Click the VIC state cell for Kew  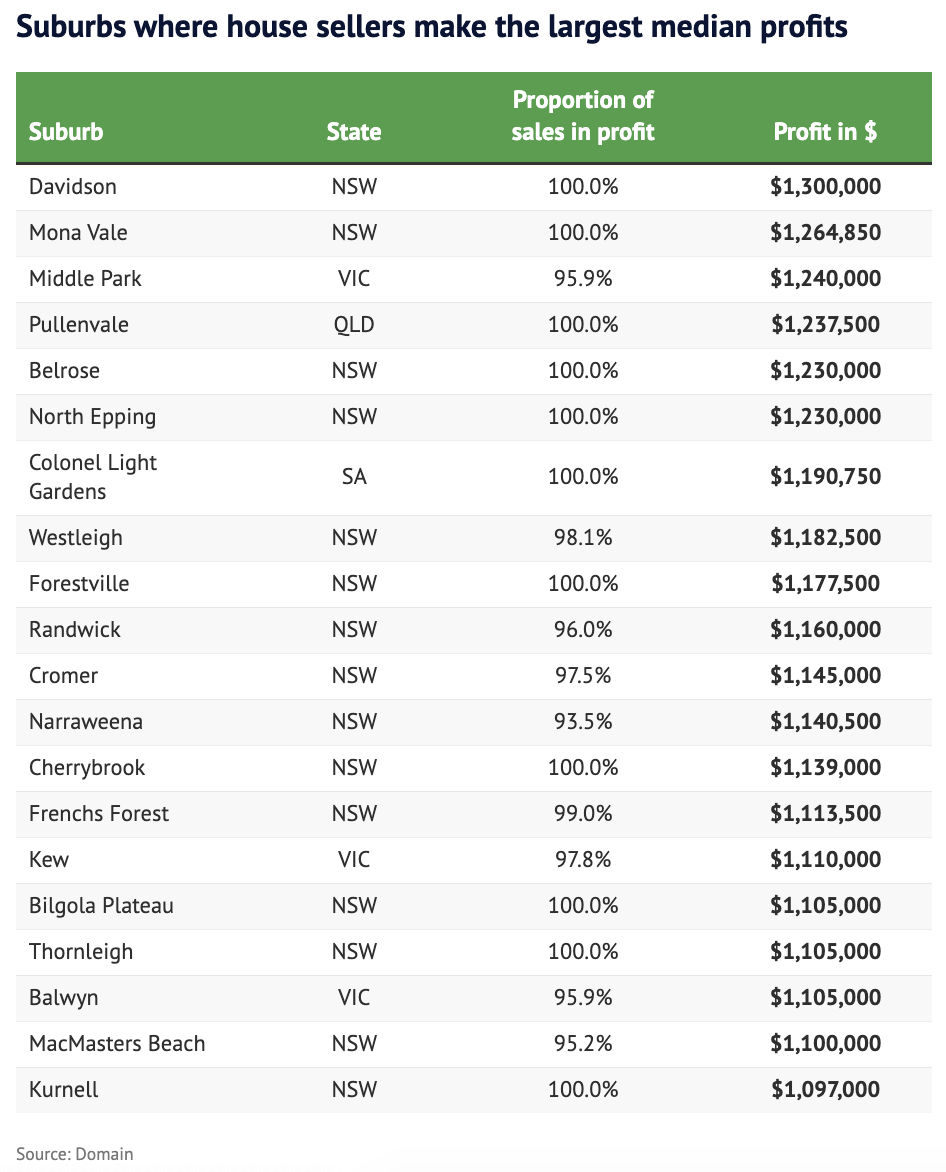point(354,859)
